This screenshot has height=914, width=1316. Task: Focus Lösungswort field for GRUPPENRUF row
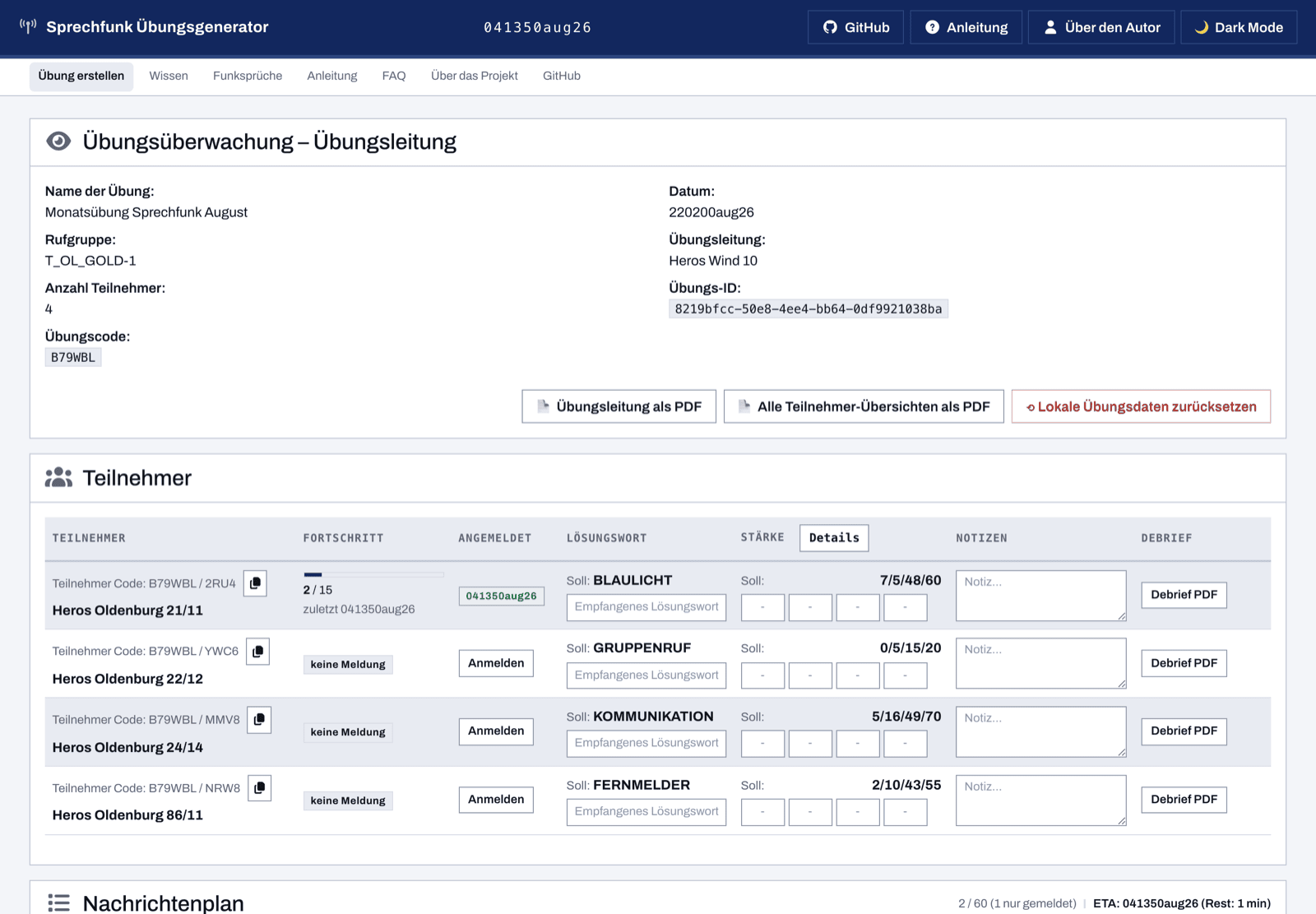click(646, 675)
